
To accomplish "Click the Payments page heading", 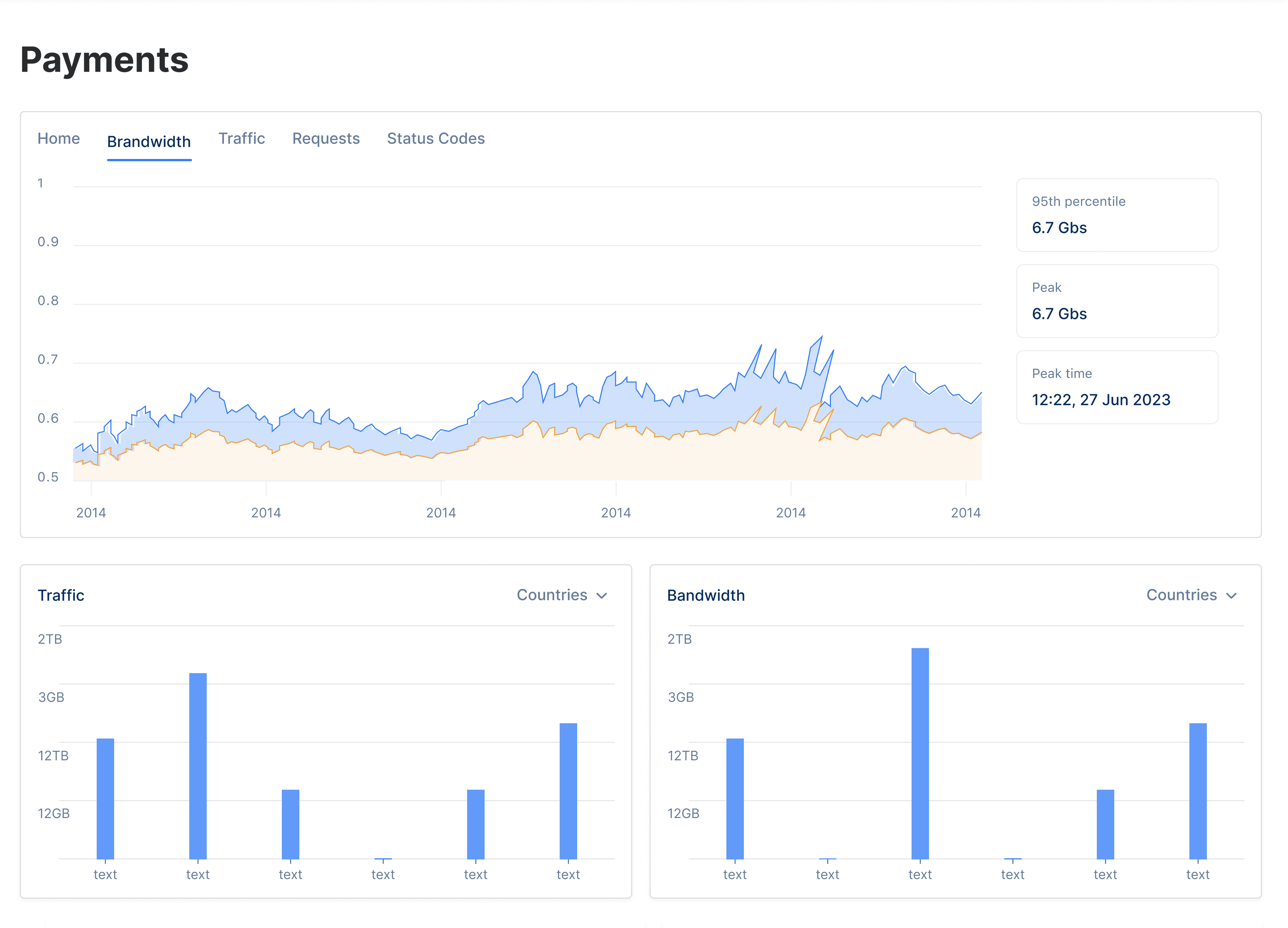I will (x=105, y=60).
